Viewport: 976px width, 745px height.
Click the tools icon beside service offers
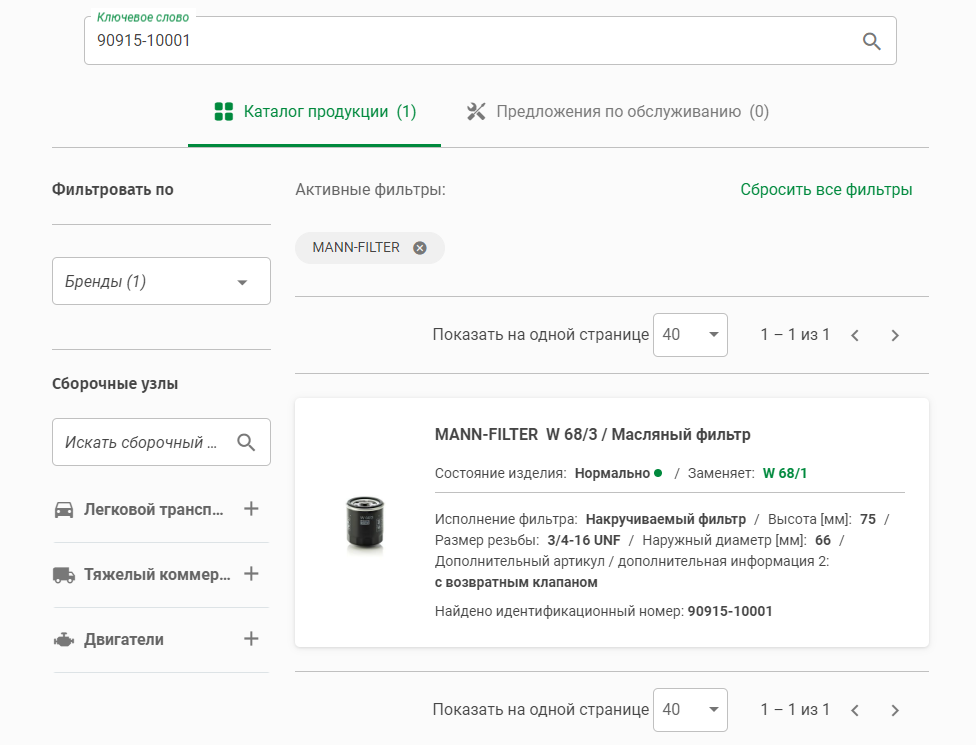pyautogui.click(x=476, y=112)
